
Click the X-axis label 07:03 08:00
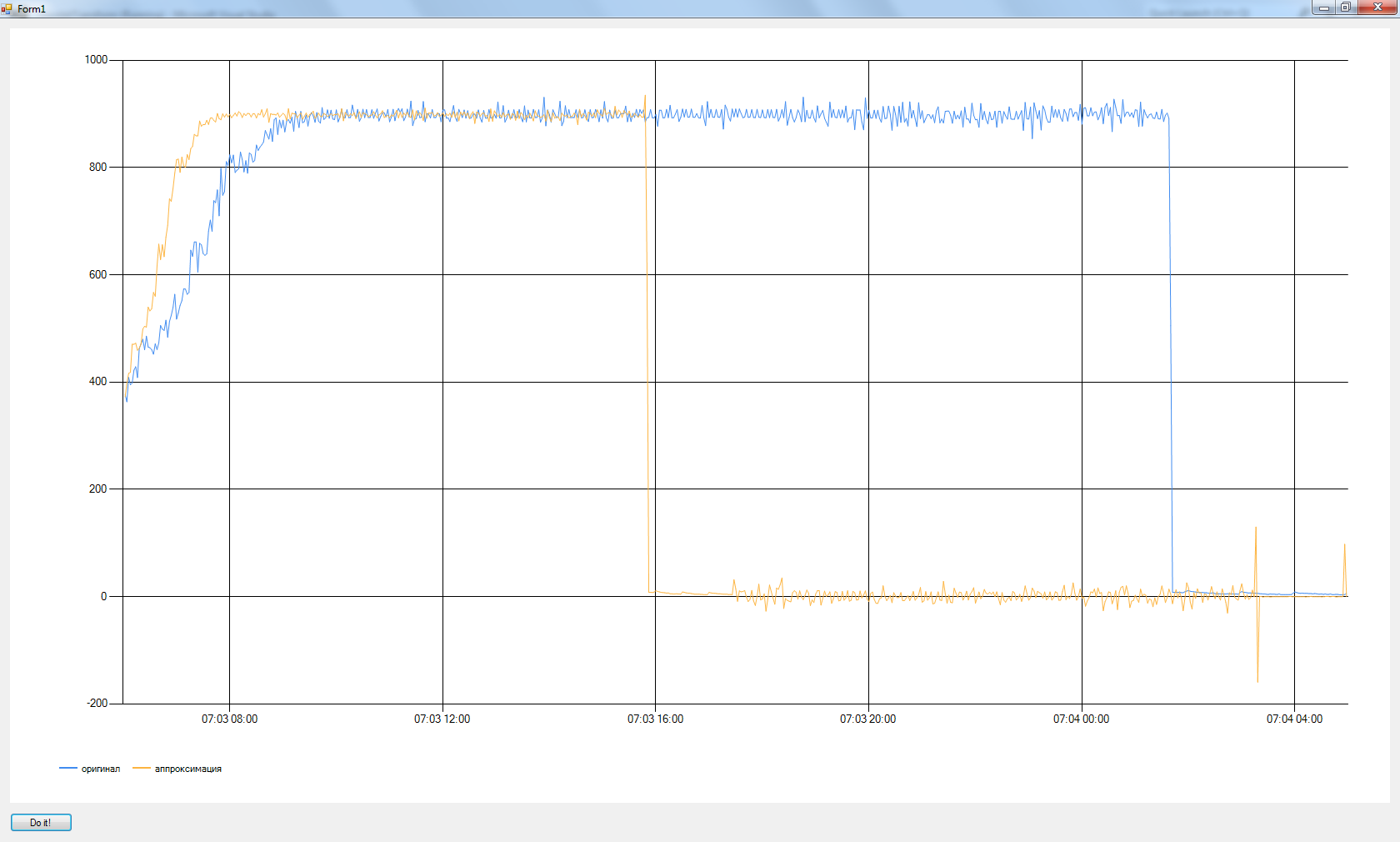coord(229,719)
